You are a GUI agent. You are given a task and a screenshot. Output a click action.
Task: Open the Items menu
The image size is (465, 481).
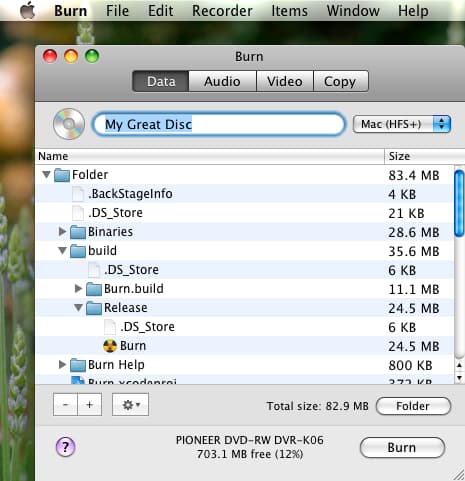(289, 11)
